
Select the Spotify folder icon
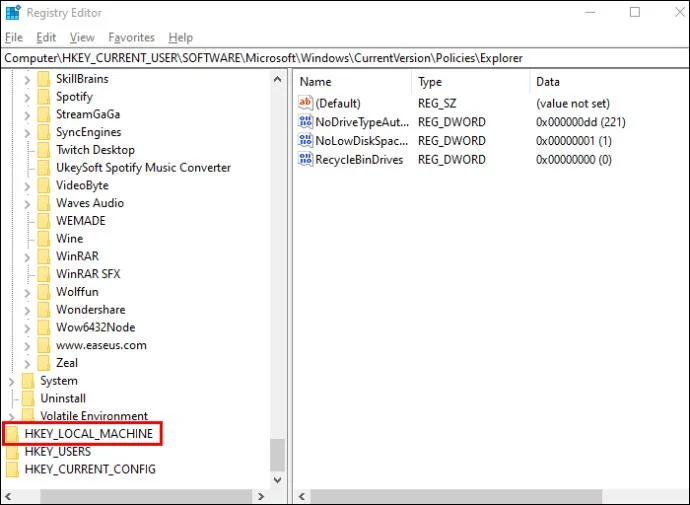pyautogui.click(x=43, y=97)
